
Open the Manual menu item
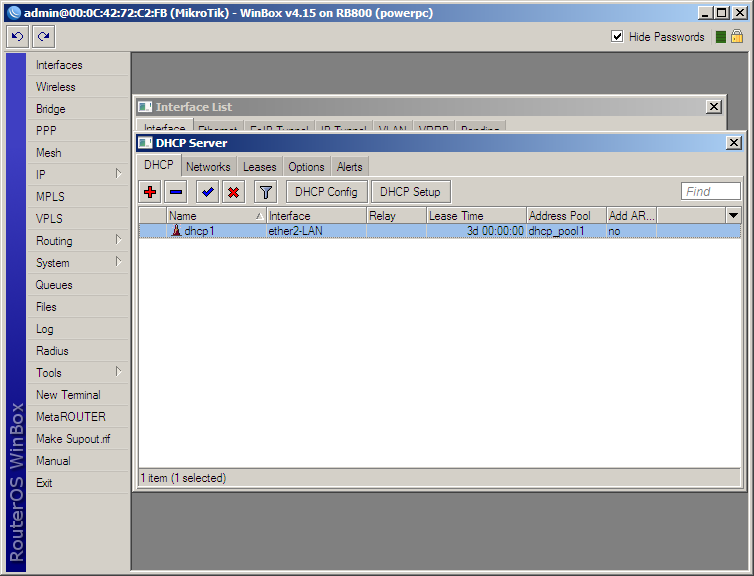(78, 461)
